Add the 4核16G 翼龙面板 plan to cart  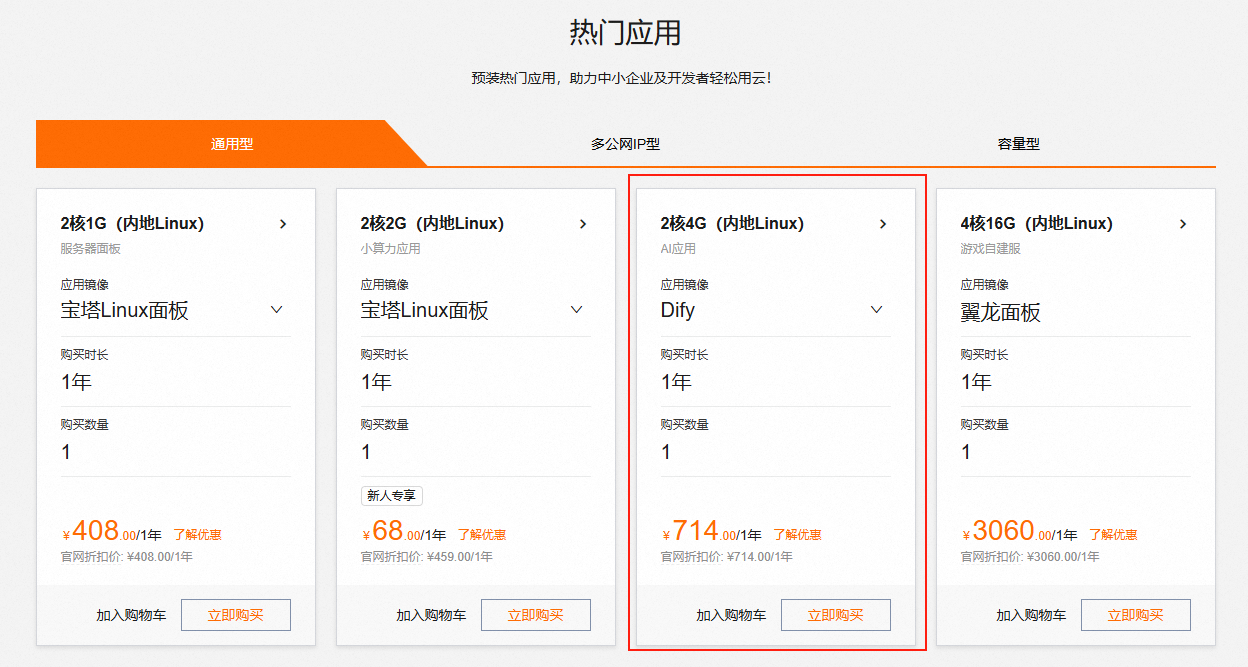click(1031, 616)
